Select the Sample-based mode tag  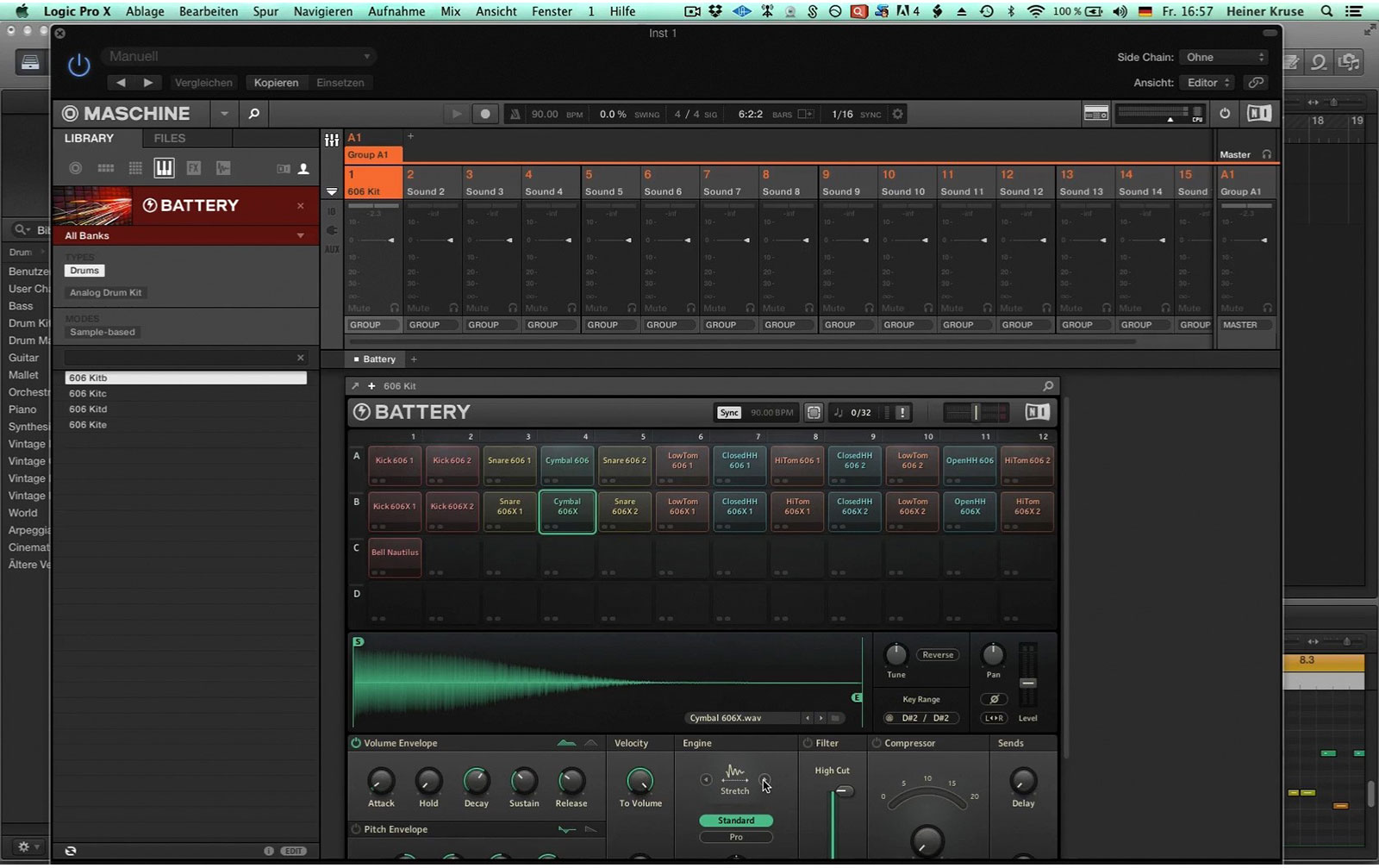pos(102,332)
